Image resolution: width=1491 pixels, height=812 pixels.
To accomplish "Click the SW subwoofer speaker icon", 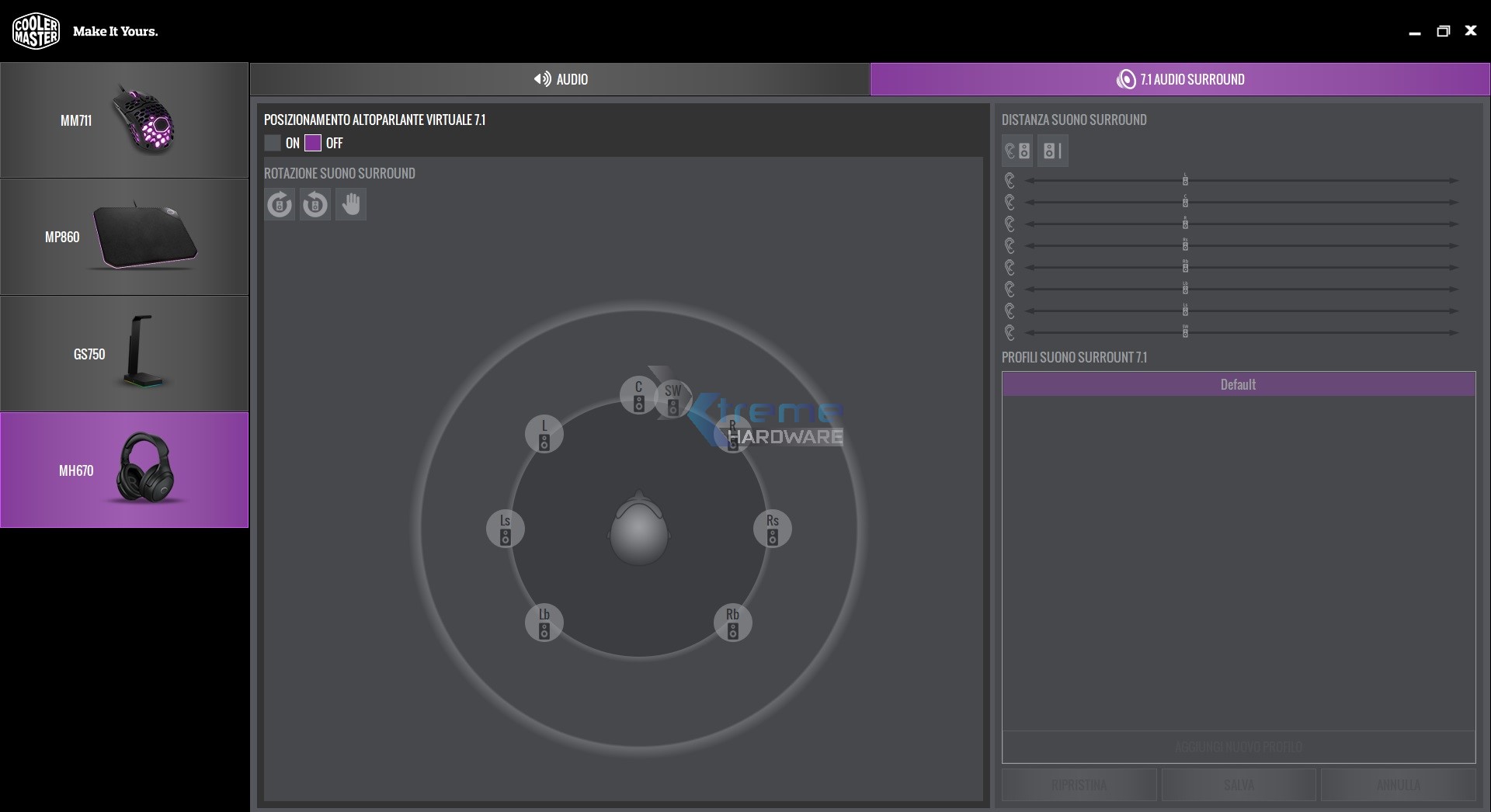I will point(673,399).
